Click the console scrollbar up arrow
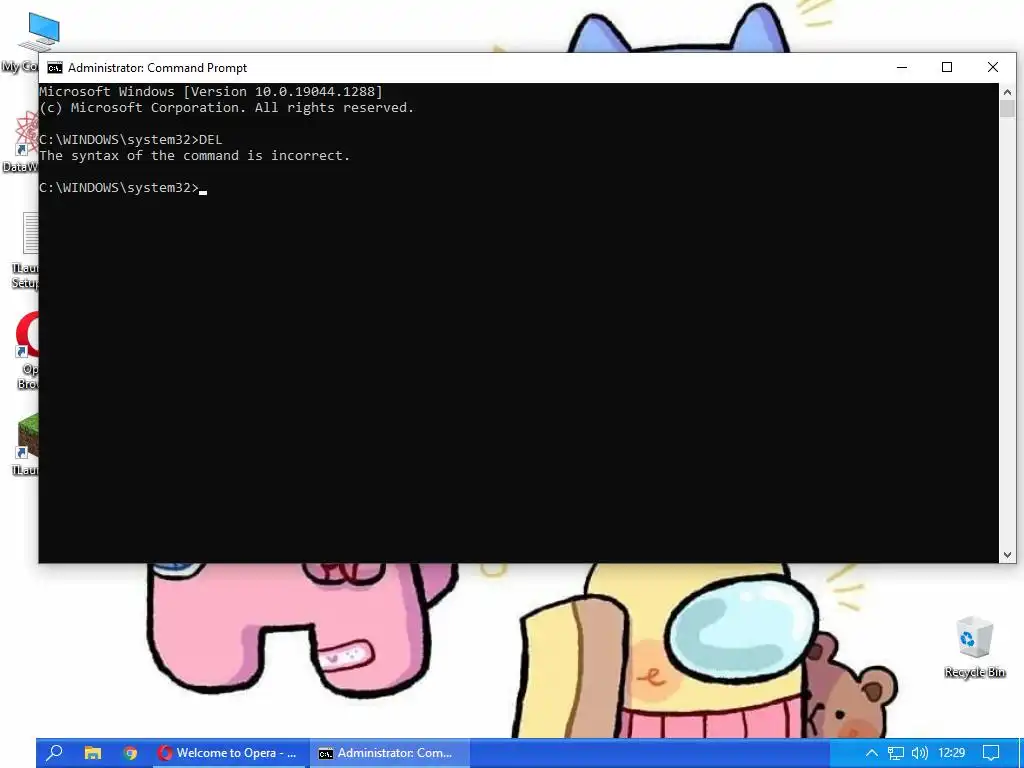1024x768 pixels. [x=1007, y=92]
